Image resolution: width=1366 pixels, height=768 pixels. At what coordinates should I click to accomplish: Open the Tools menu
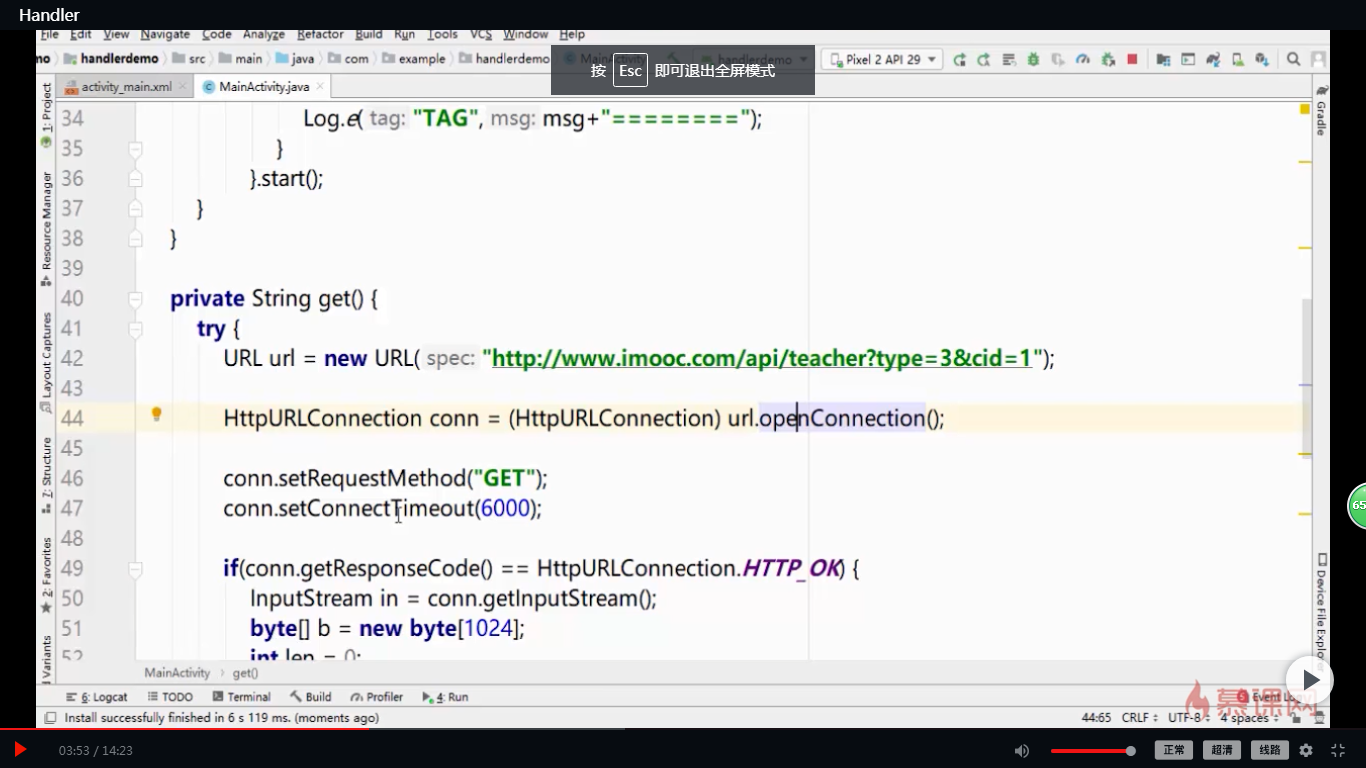click(x=442, y=34)
